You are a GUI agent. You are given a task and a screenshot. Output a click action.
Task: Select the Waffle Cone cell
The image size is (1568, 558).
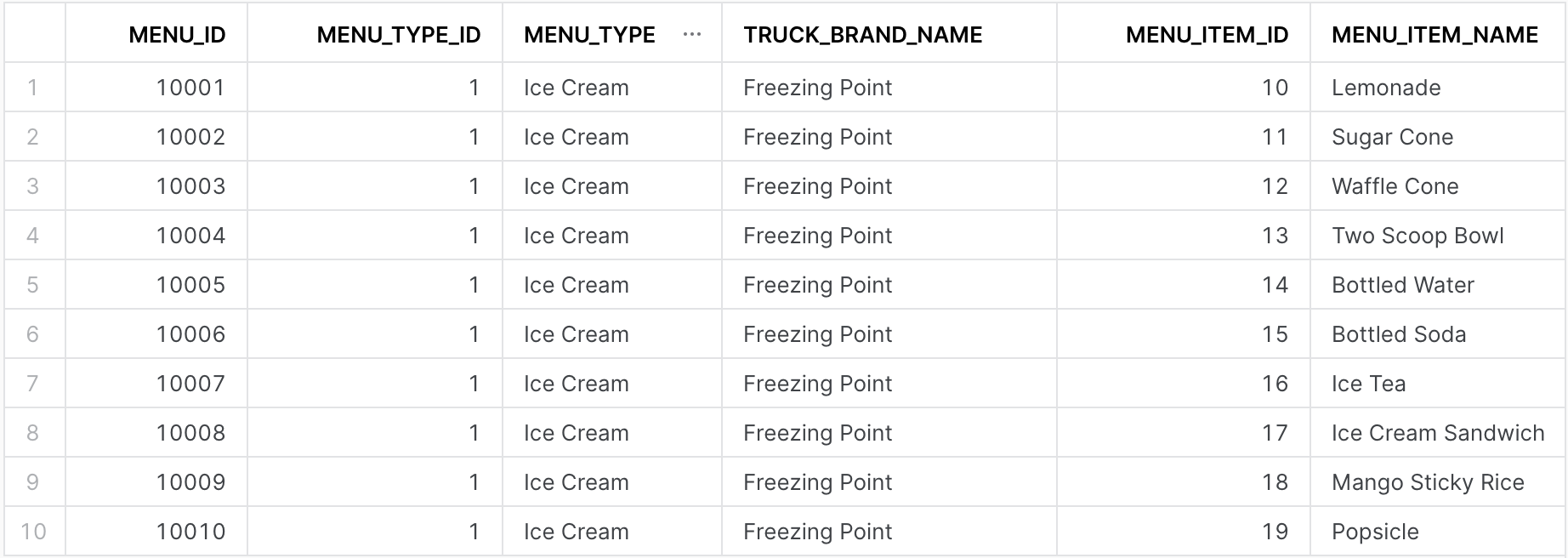click(1395, 186)
